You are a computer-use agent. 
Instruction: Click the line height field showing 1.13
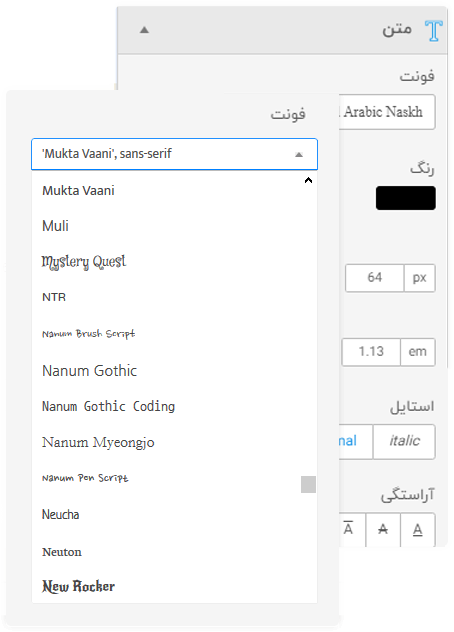[x=371, y=352]
